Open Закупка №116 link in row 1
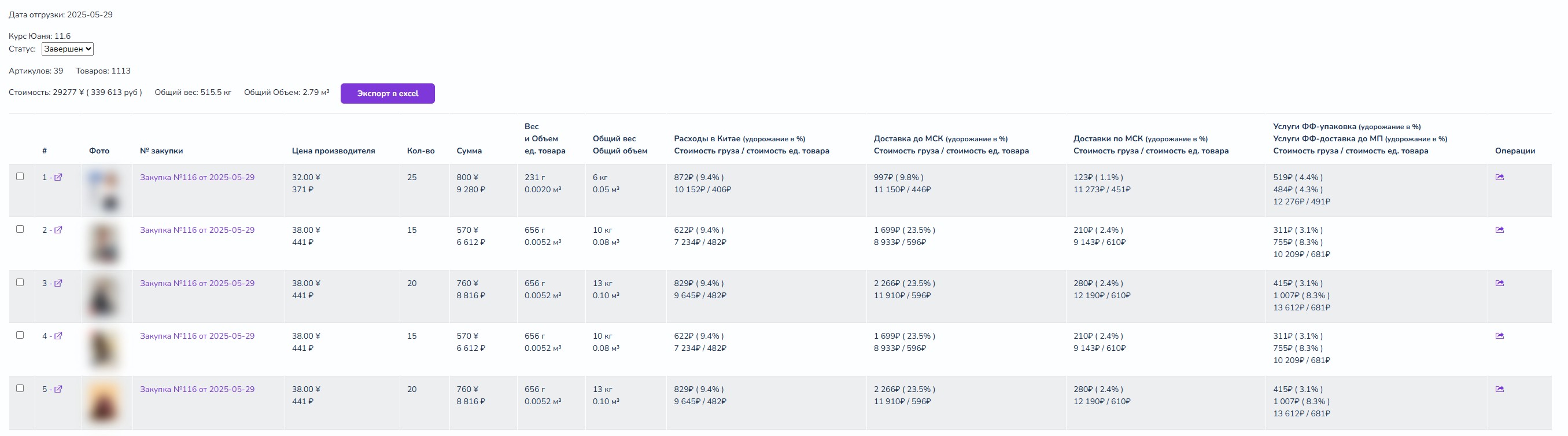Image resolution: width=1568 pixels, height=436 pixels. [197, 178]
